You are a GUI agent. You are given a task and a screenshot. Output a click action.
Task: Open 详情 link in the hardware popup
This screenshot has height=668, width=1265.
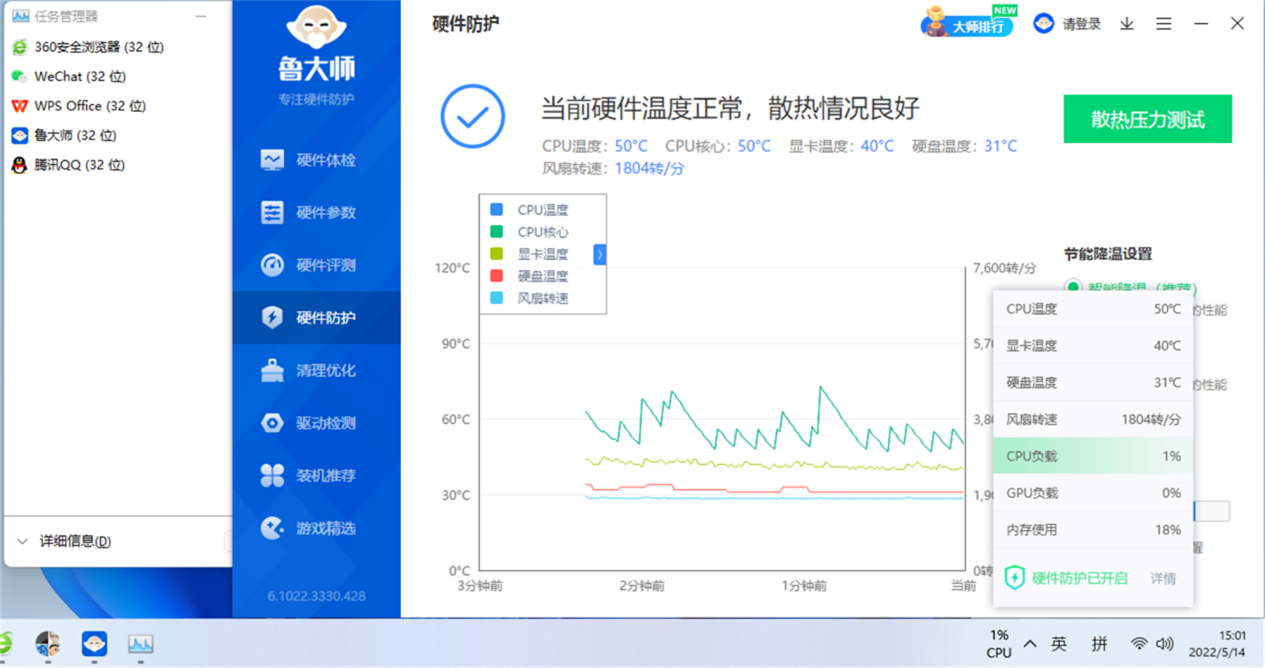[1163, 578]
